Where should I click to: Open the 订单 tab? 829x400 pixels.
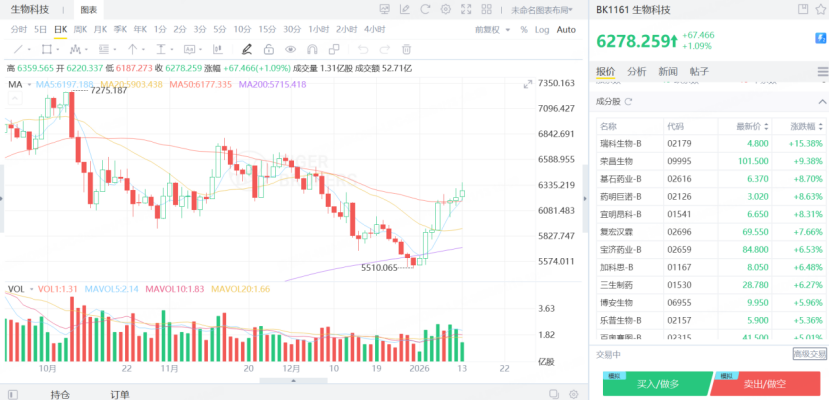pos(120,394)
